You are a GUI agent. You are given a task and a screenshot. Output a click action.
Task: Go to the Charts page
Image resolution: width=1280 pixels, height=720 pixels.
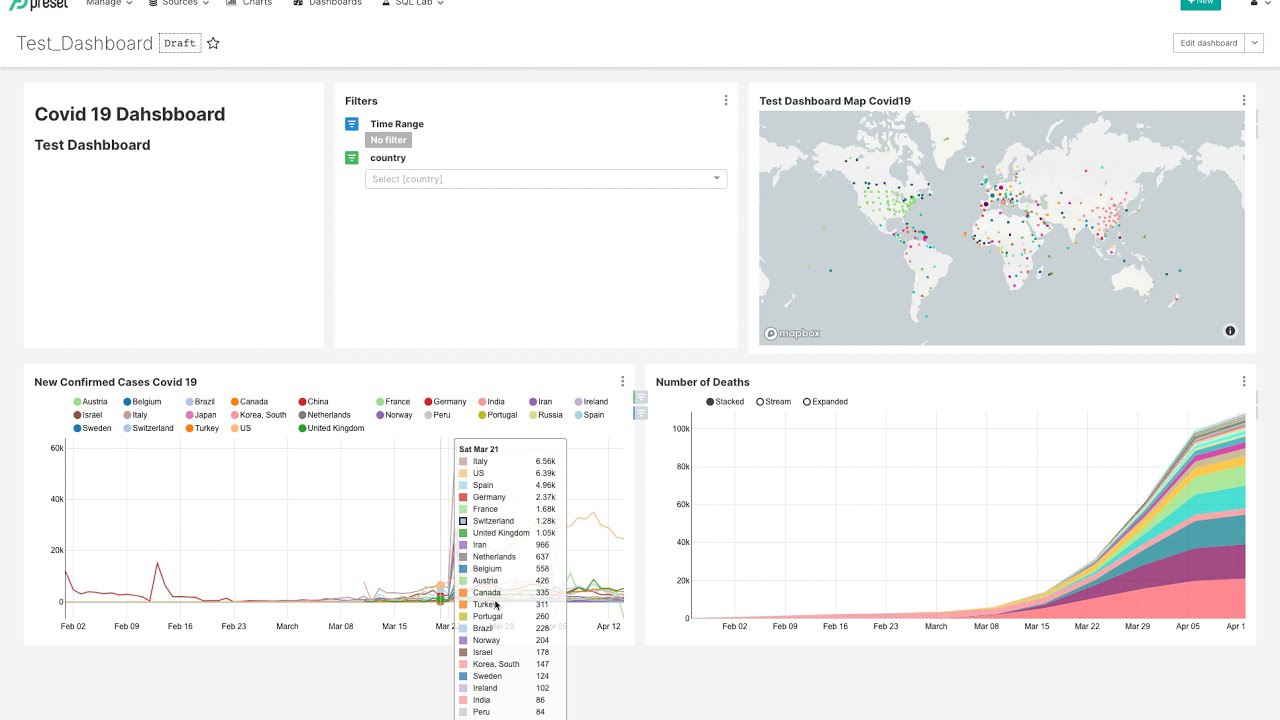click(x=249, y=3)
